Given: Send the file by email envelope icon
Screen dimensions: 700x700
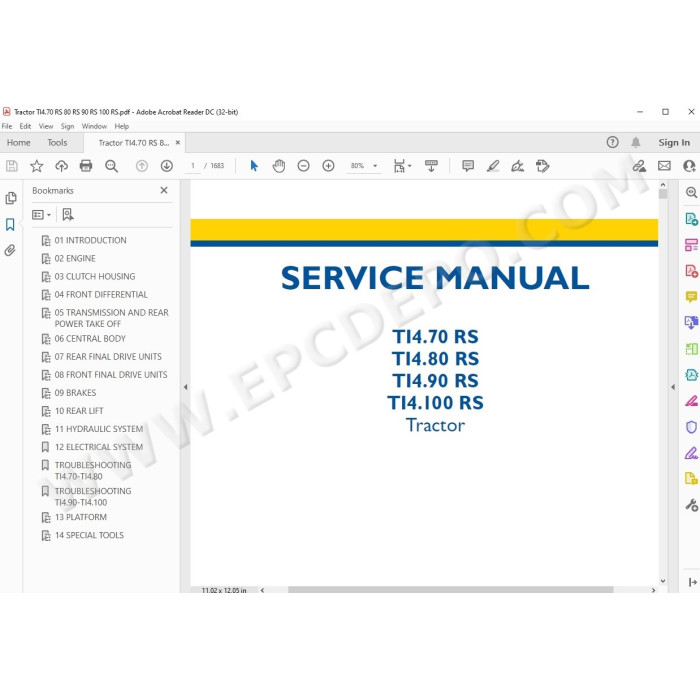Looking at the screenshot, I should point(664,166).
